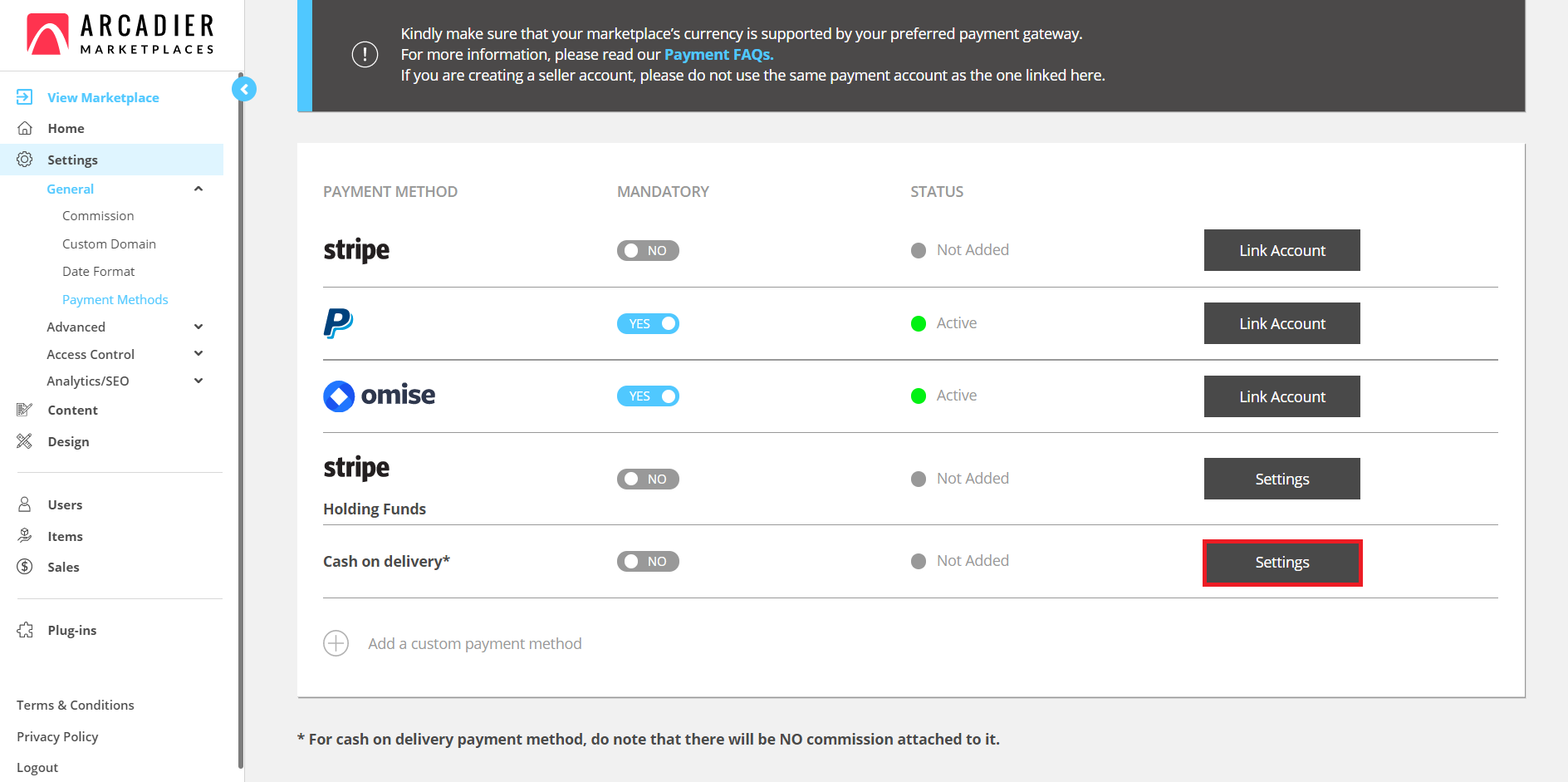Click the sidebar vertical scrollbar
This screenshot has height=782, width=1568.
pos(241,432)
